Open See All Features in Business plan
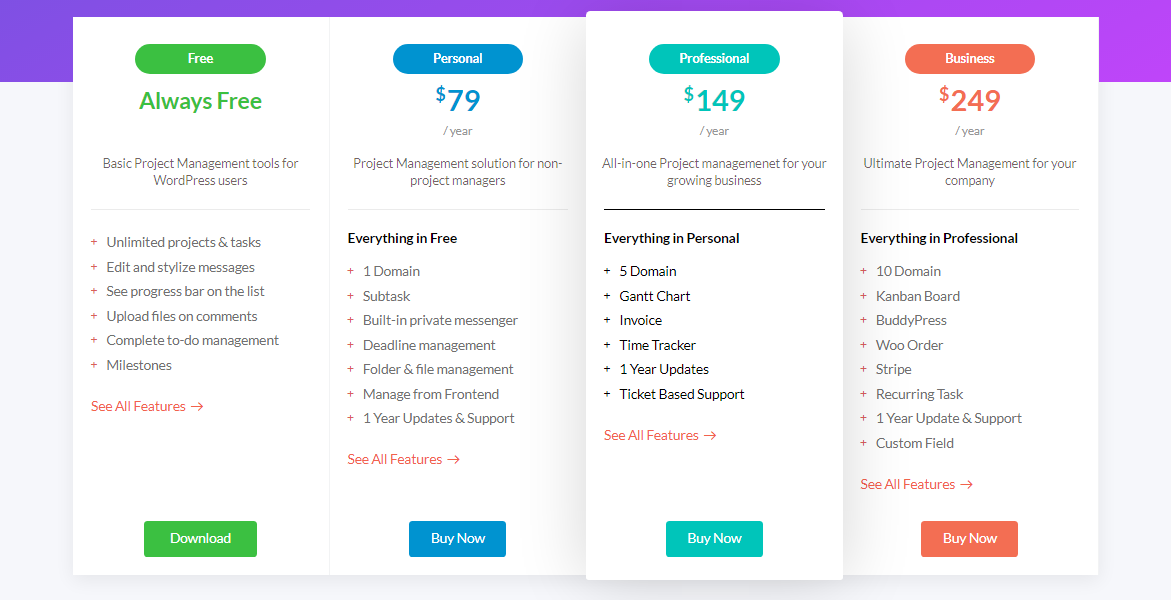Viewport: 1171px width, 601px height. 916,484
